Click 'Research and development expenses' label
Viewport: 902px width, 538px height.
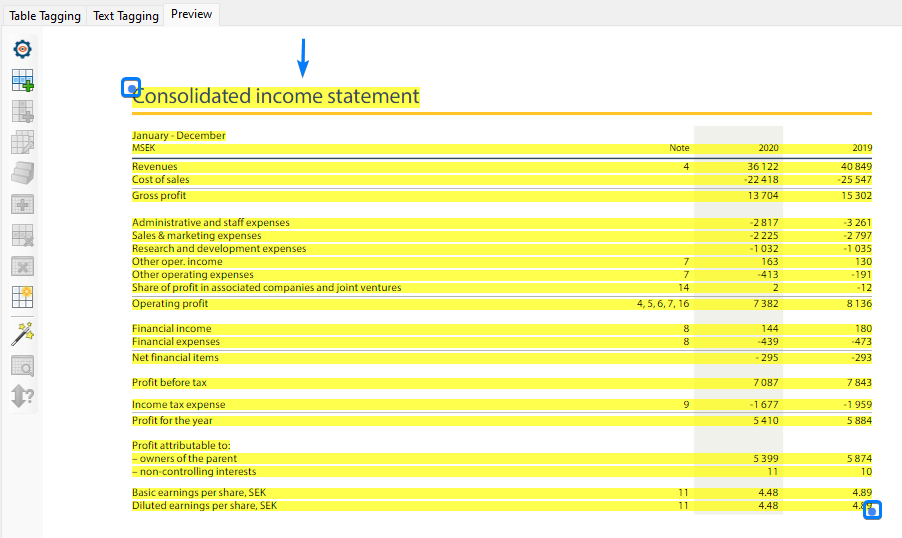pyautogui.click(x=219, y=249)
